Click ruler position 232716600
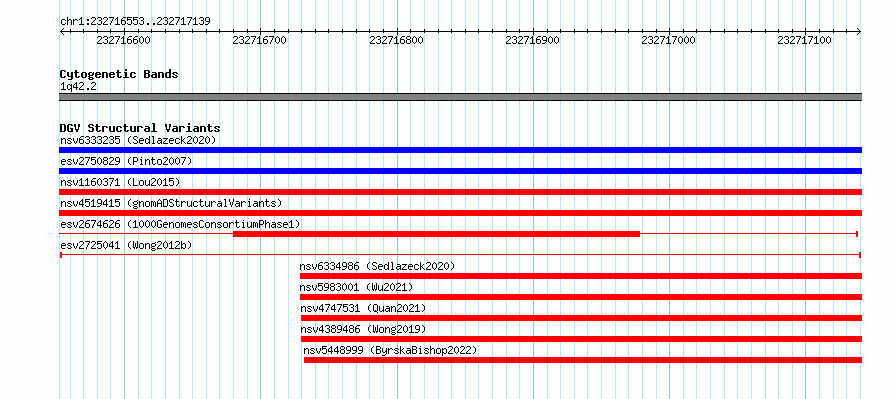The image size is (890, 399). coord(124,40)
